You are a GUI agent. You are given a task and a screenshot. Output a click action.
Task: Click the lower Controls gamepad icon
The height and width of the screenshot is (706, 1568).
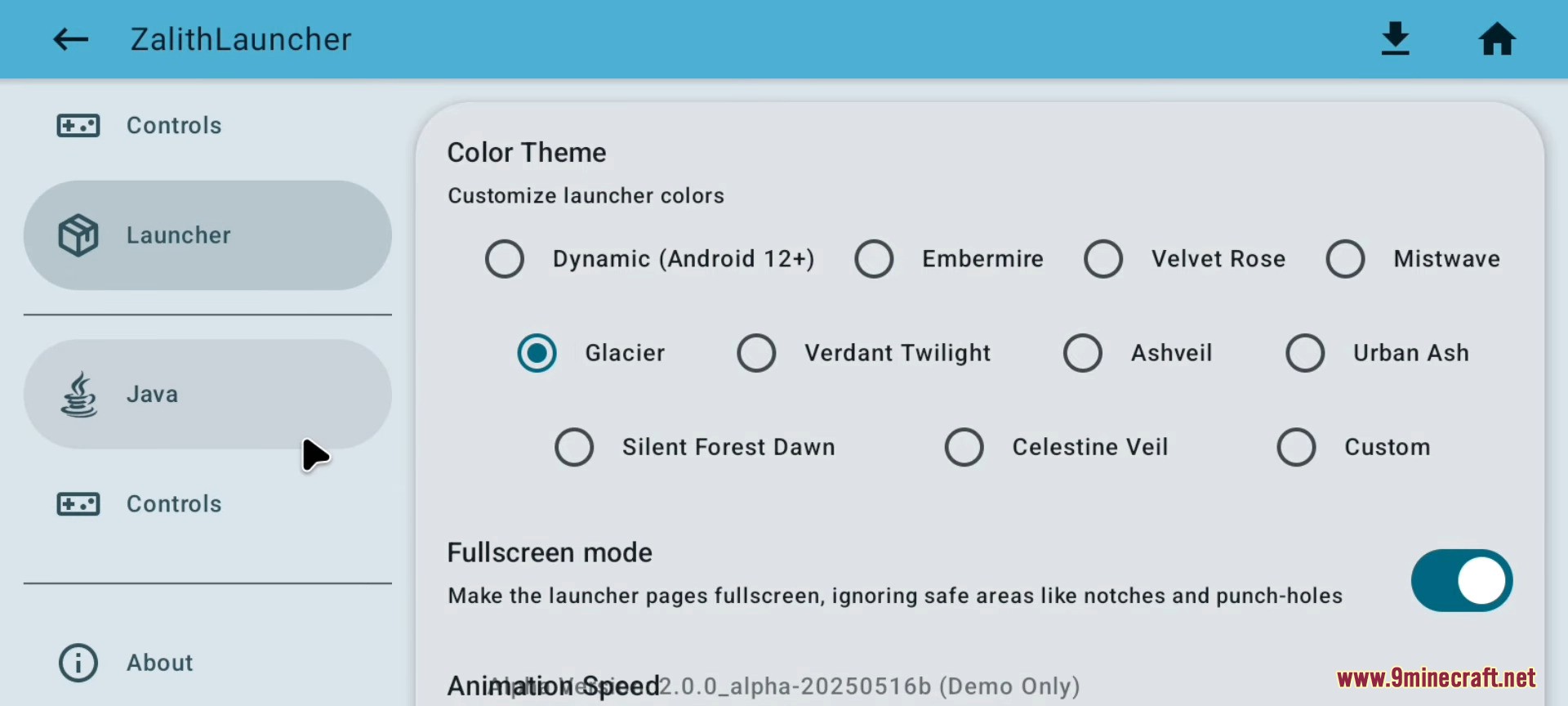(x=78, y=504)
